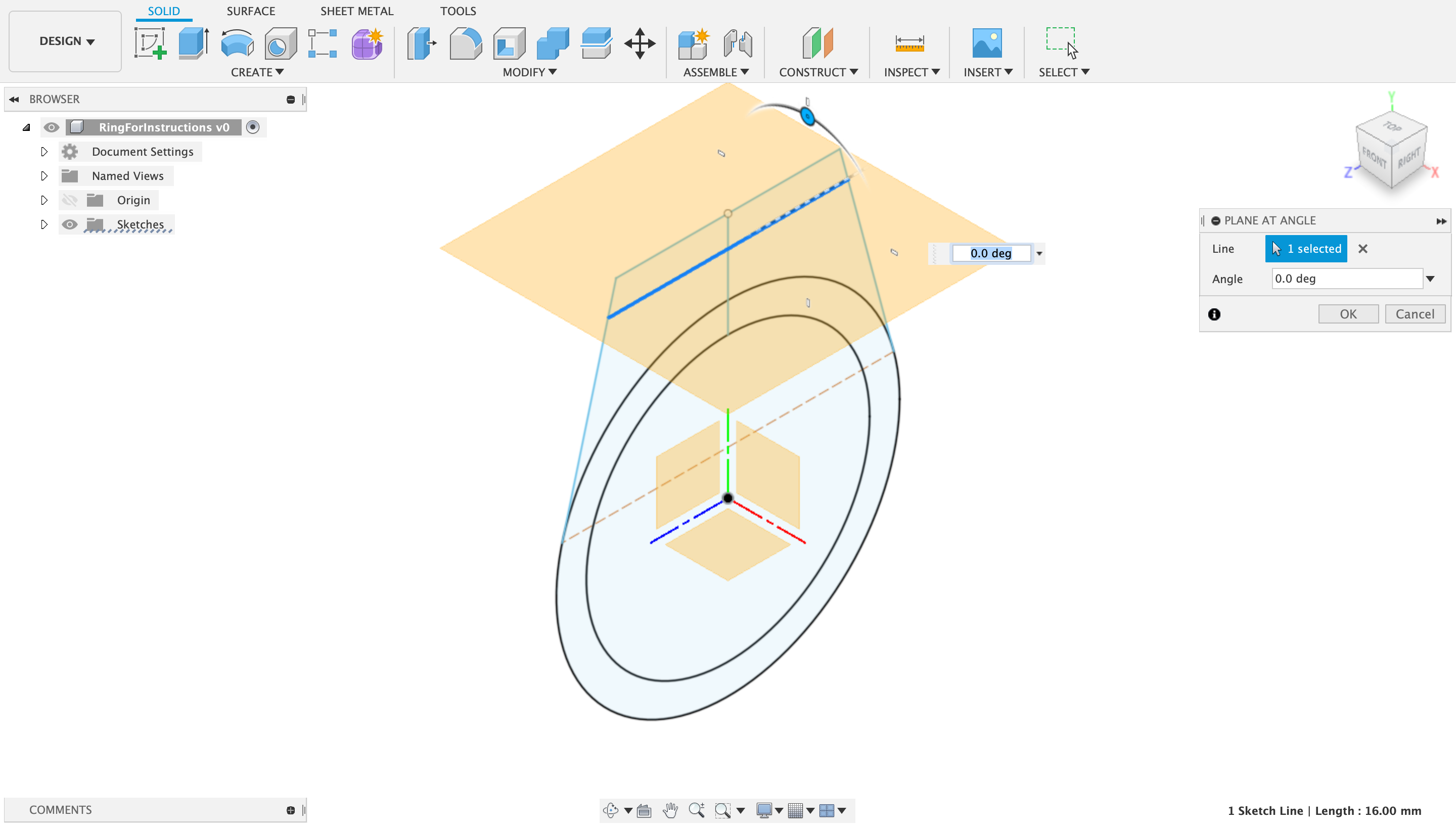Select the Move/Copy arrows icon
This screenshot has height=826, width=1456.
(x=639, y=43)
